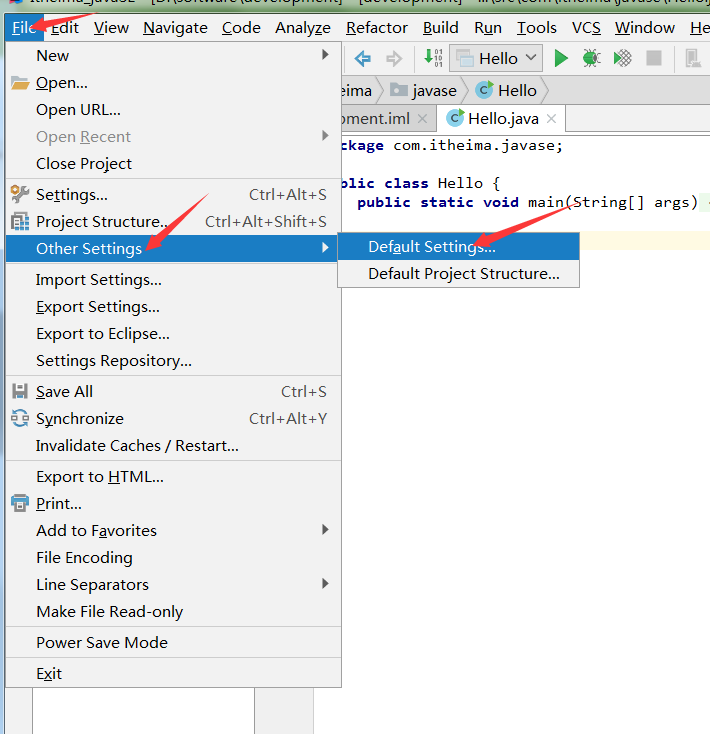This screenshot has width=710, height=734.
Task: Select Export to HTML... menu item
Action: (173, 477)
